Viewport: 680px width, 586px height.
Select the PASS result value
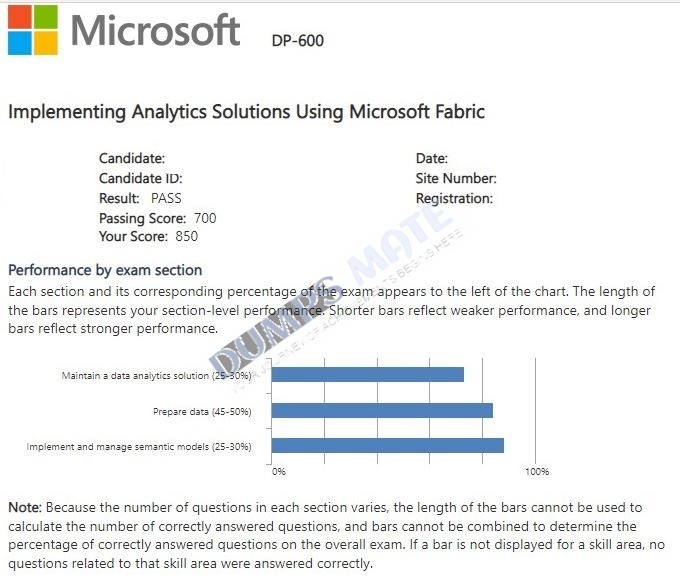(x=166, y=198)
